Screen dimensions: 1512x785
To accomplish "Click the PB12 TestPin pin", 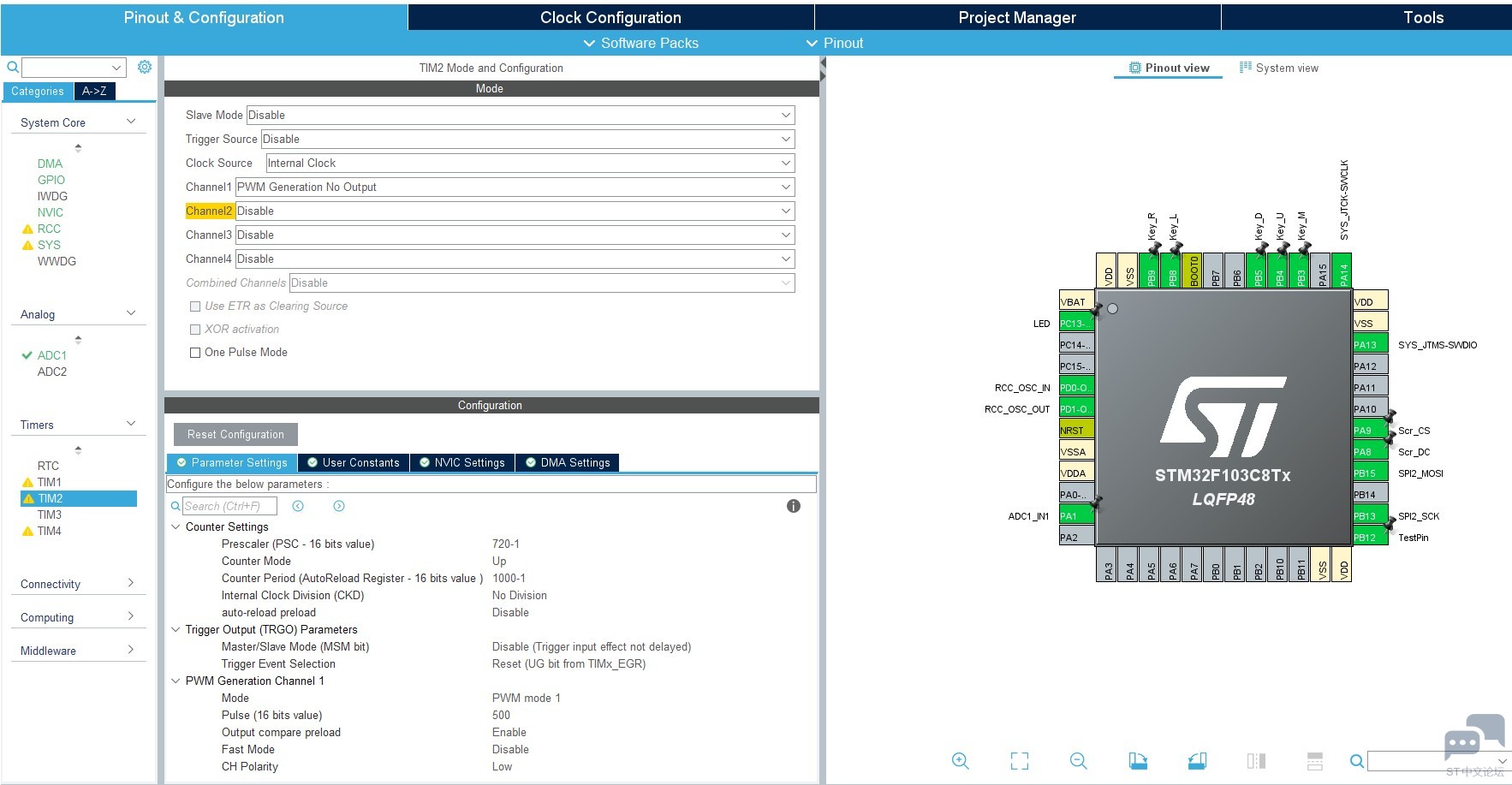I will click(x=1370, y=537).
